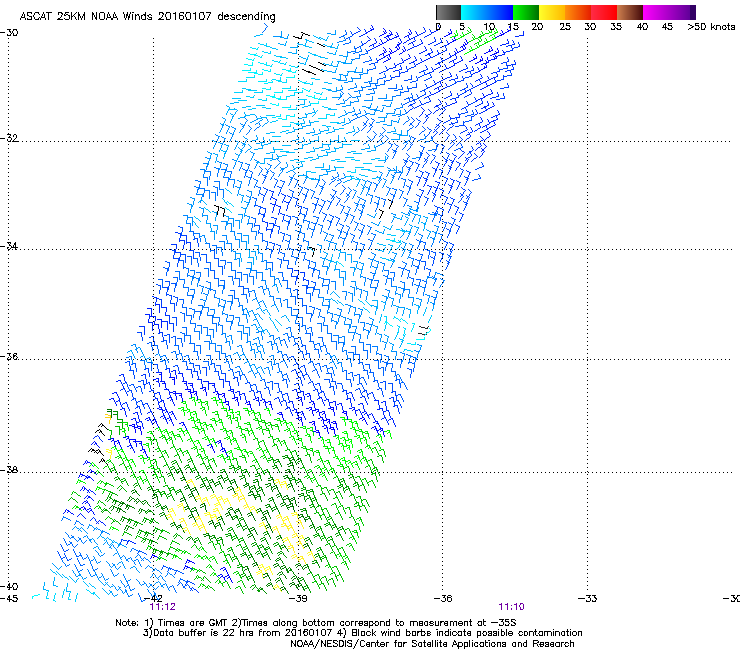Screen dimensions: 740x650
Task: Select the latitude axis label '-40'
Action: pos(9,586)
